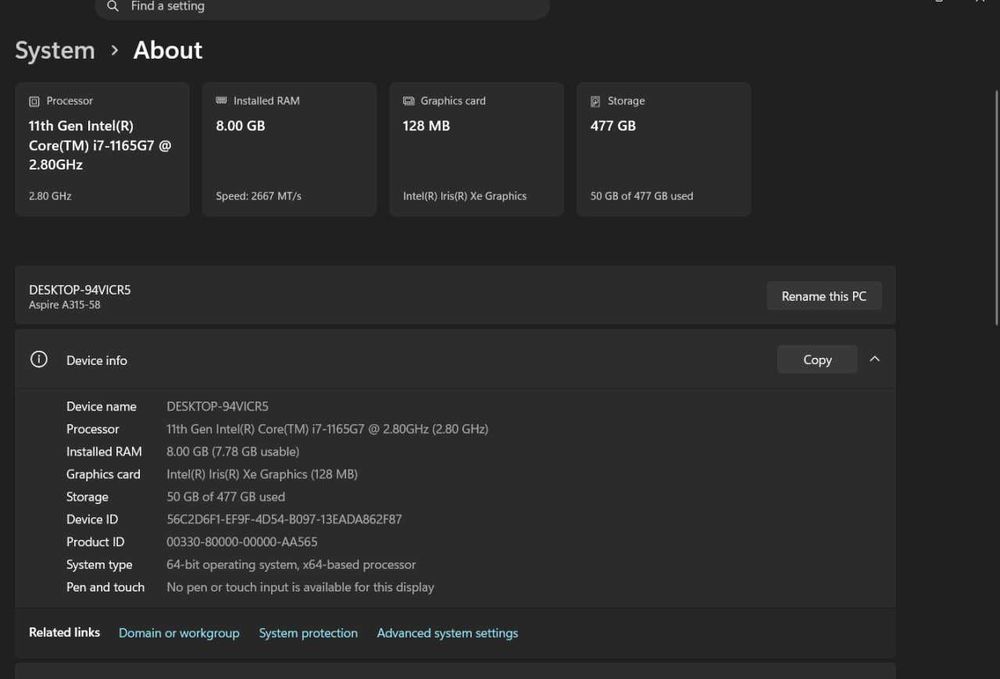Select the 8.00 GB Installed RAM card

point(289,149)
